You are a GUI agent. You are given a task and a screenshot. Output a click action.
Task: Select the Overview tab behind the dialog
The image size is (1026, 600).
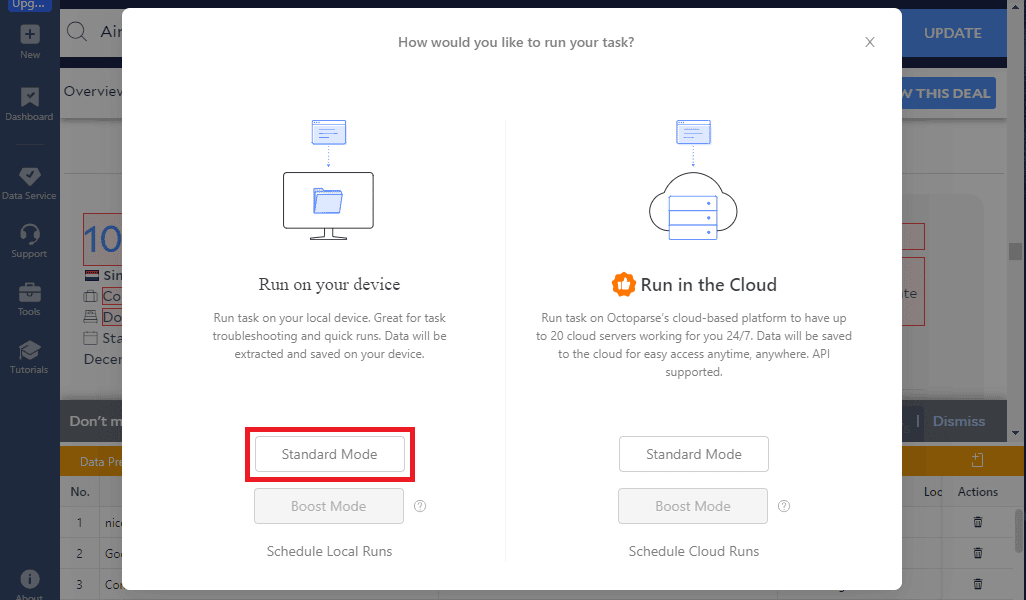point(92,92)
